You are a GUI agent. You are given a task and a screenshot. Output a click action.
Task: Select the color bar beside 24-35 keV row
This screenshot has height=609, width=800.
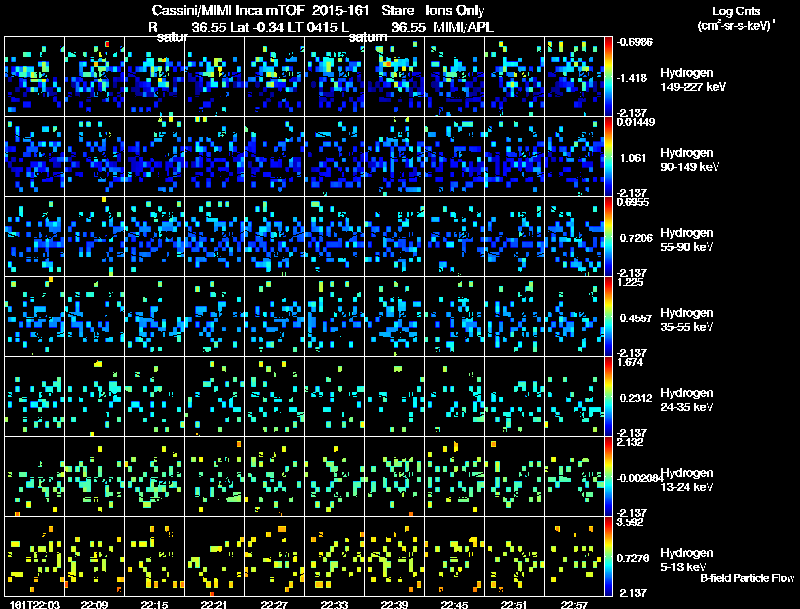point(608,397)
